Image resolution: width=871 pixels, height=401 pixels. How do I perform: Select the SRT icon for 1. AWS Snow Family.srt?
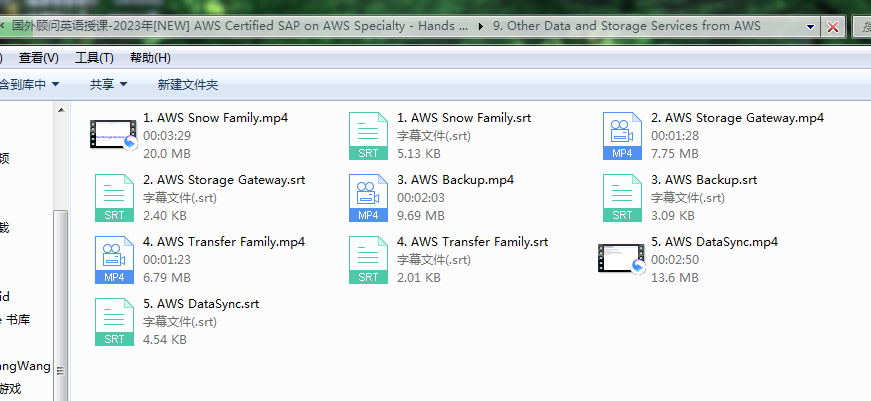tap(368, 136)
